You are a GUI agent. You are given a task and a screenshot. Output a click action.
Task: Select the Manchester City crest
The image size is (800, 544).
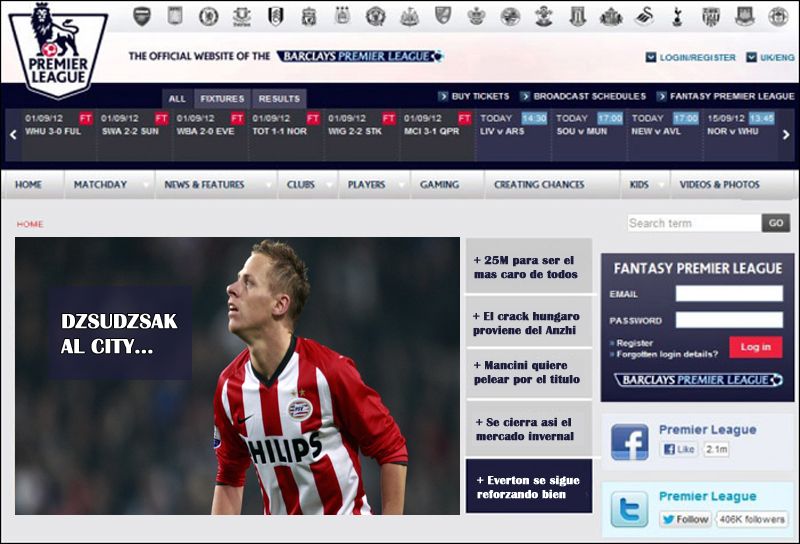click(342, 15)
